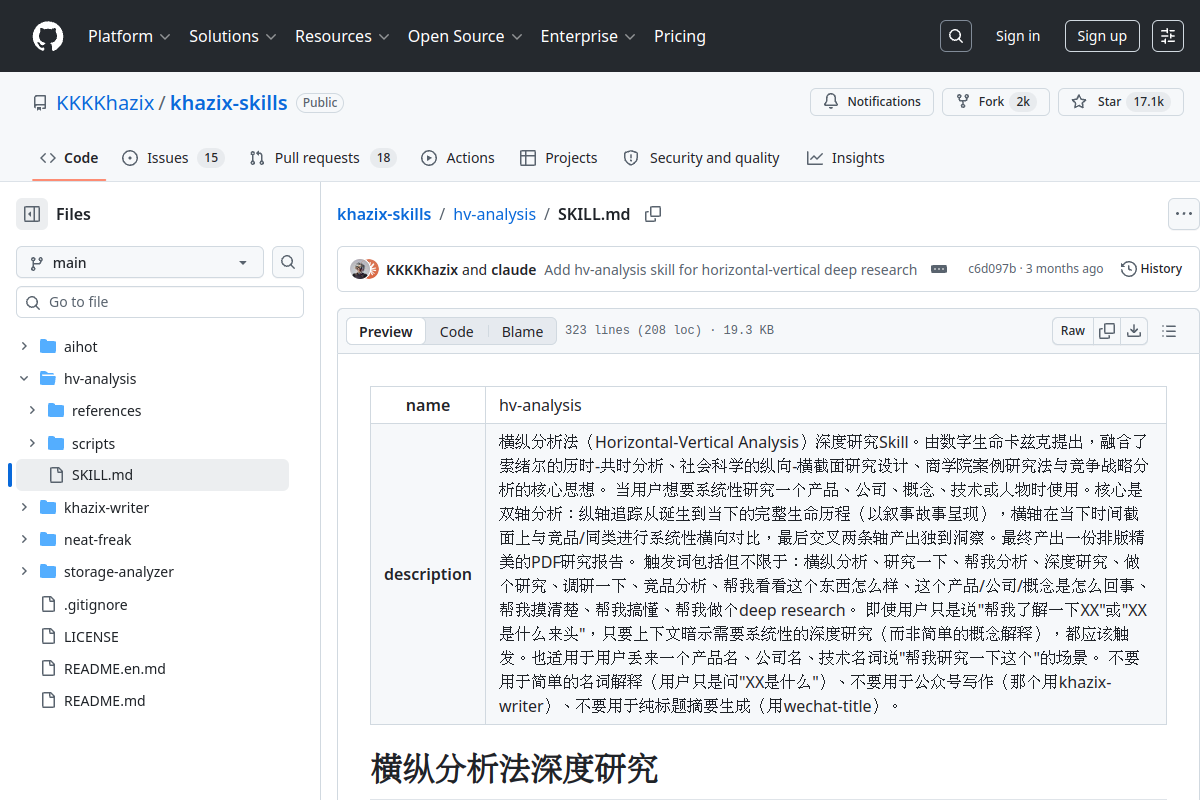Open appearance settings icon in header
The width and height of the screenshot is (1200, 800).
1168,36
